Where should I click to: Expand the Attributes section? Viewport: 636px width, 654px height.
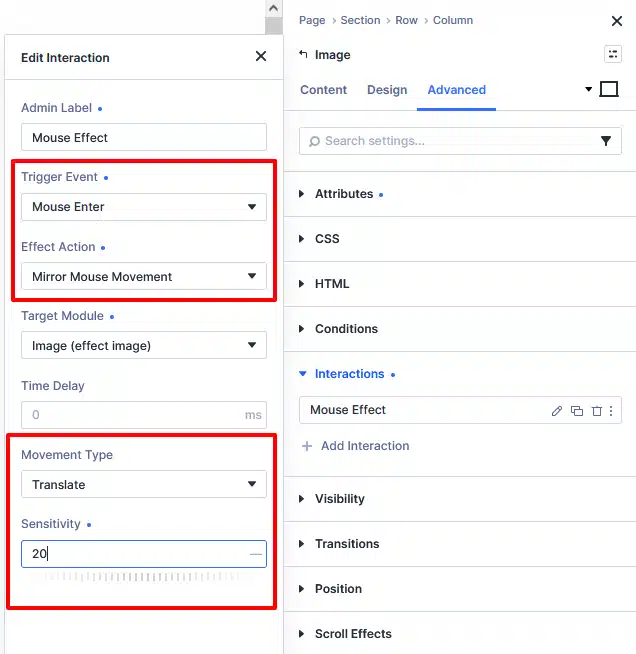pos(460,194)
